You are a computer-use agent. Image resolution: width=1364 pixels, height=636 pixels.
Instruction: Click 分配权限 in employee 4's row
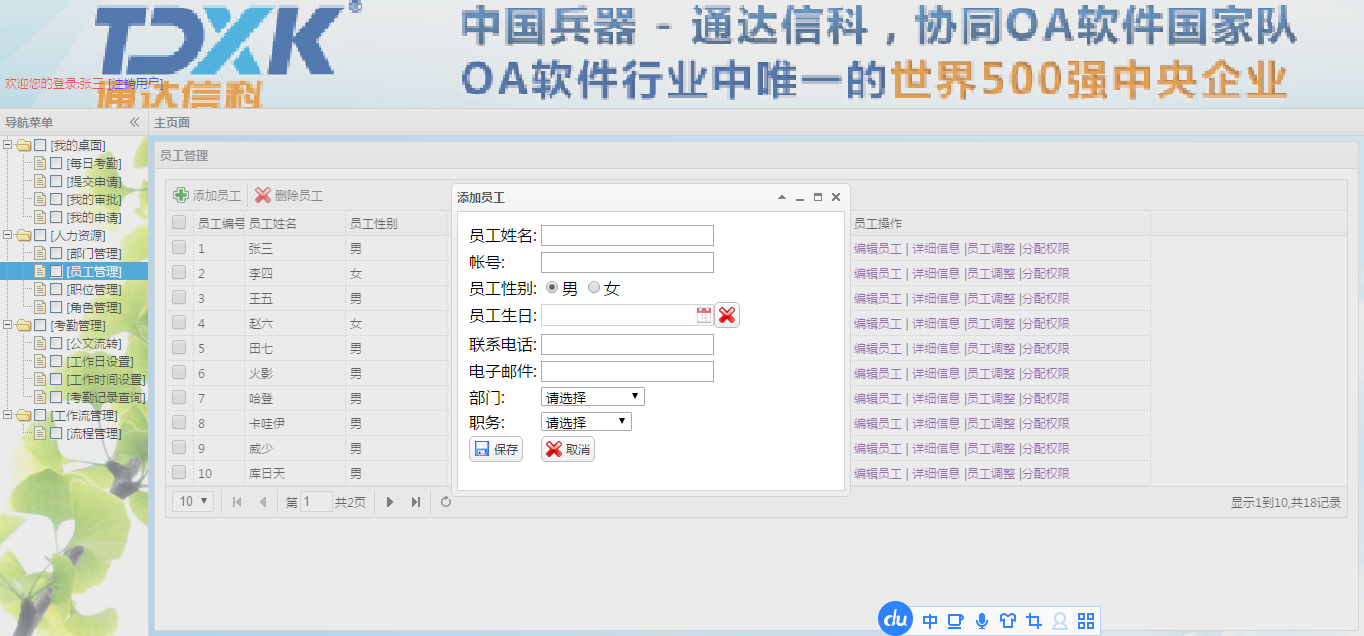click(x=1046, y=323)
